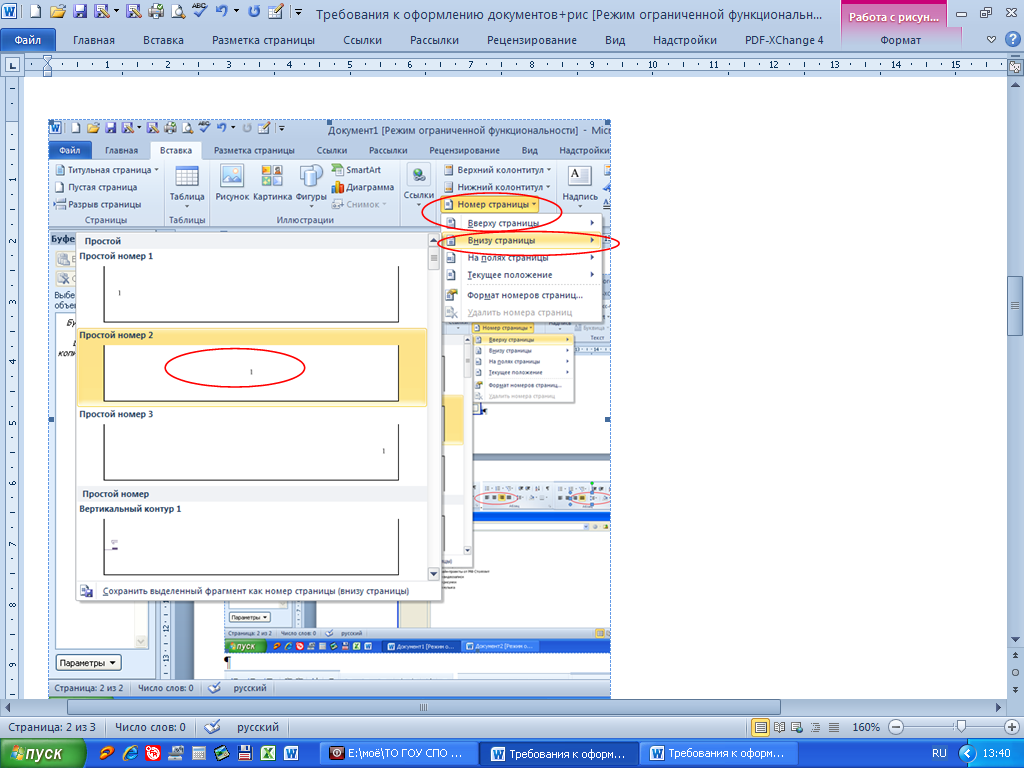1024x768 pixels.
Task: Open the Customize Quick Access Toolbar dropdown
Action: (x=298, y=12)
